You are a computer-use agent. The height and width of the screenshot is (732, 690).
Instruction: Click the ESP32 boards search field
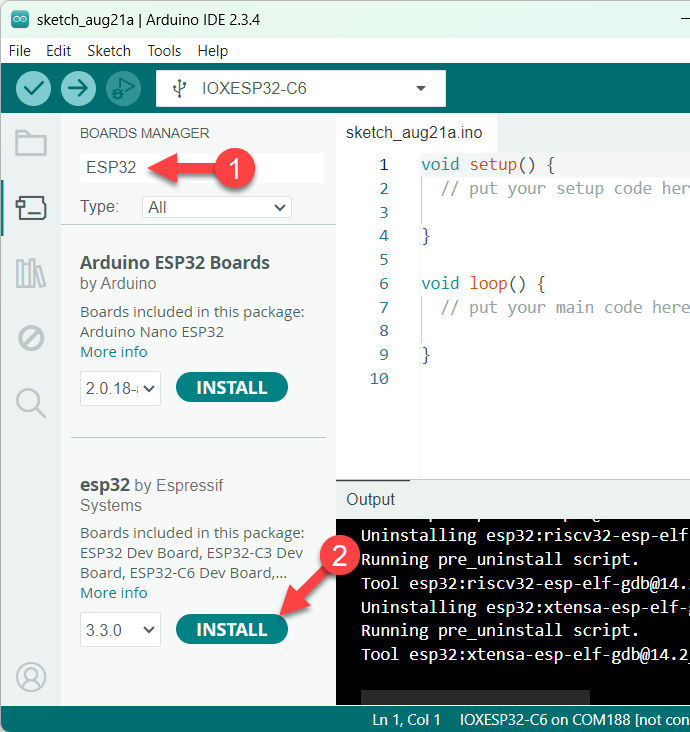click(x=202, y=167)
